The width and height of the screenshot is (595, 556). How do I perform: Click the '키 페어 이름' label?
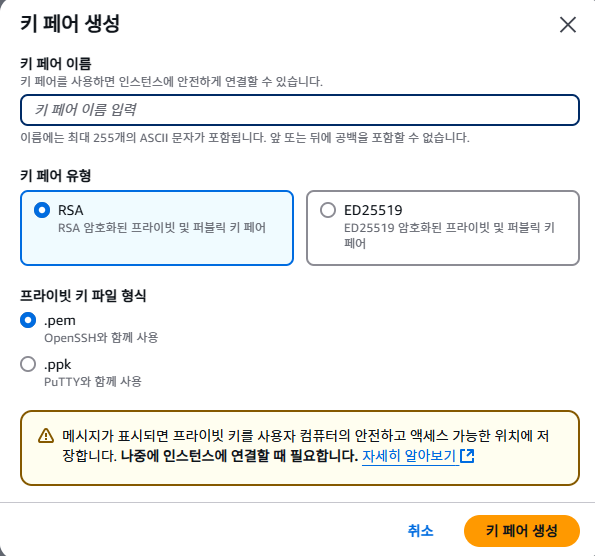tap(55, 63)
